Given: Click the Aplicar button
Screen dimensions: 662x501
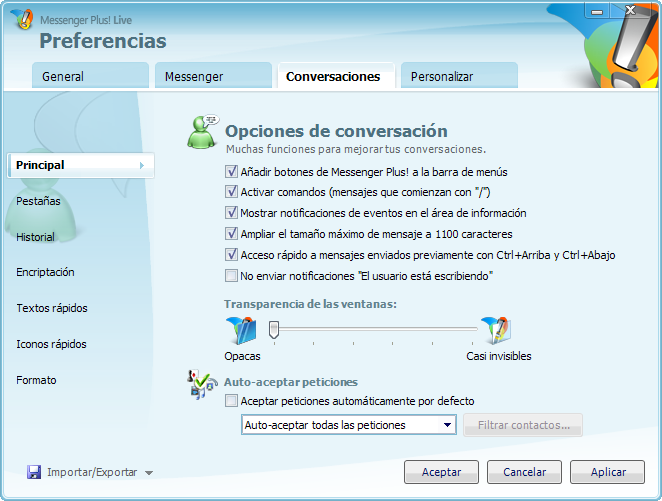Looking at the screenshot, I should [608, 472].
